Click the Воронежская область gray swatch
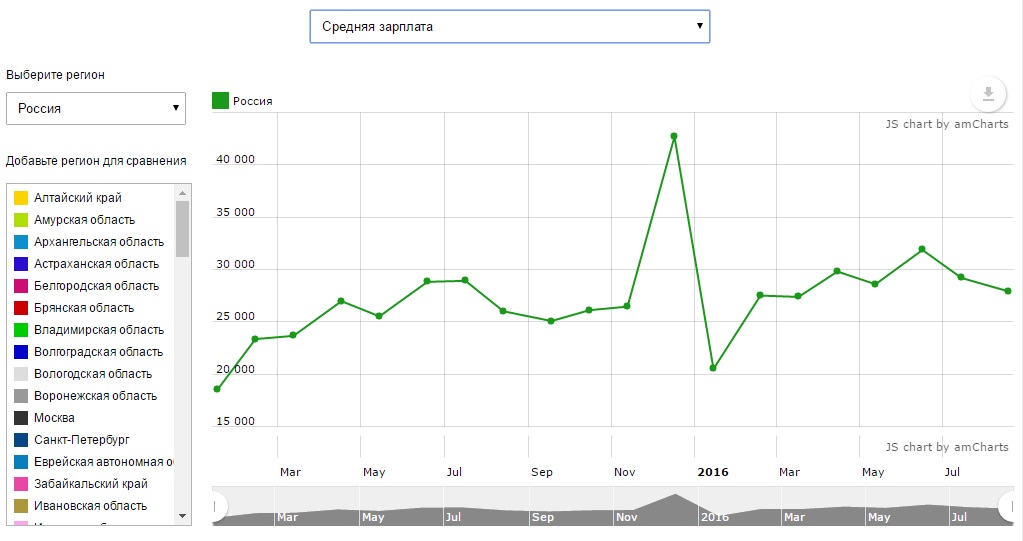1023x541 pixels. click(x=21, y=396)
